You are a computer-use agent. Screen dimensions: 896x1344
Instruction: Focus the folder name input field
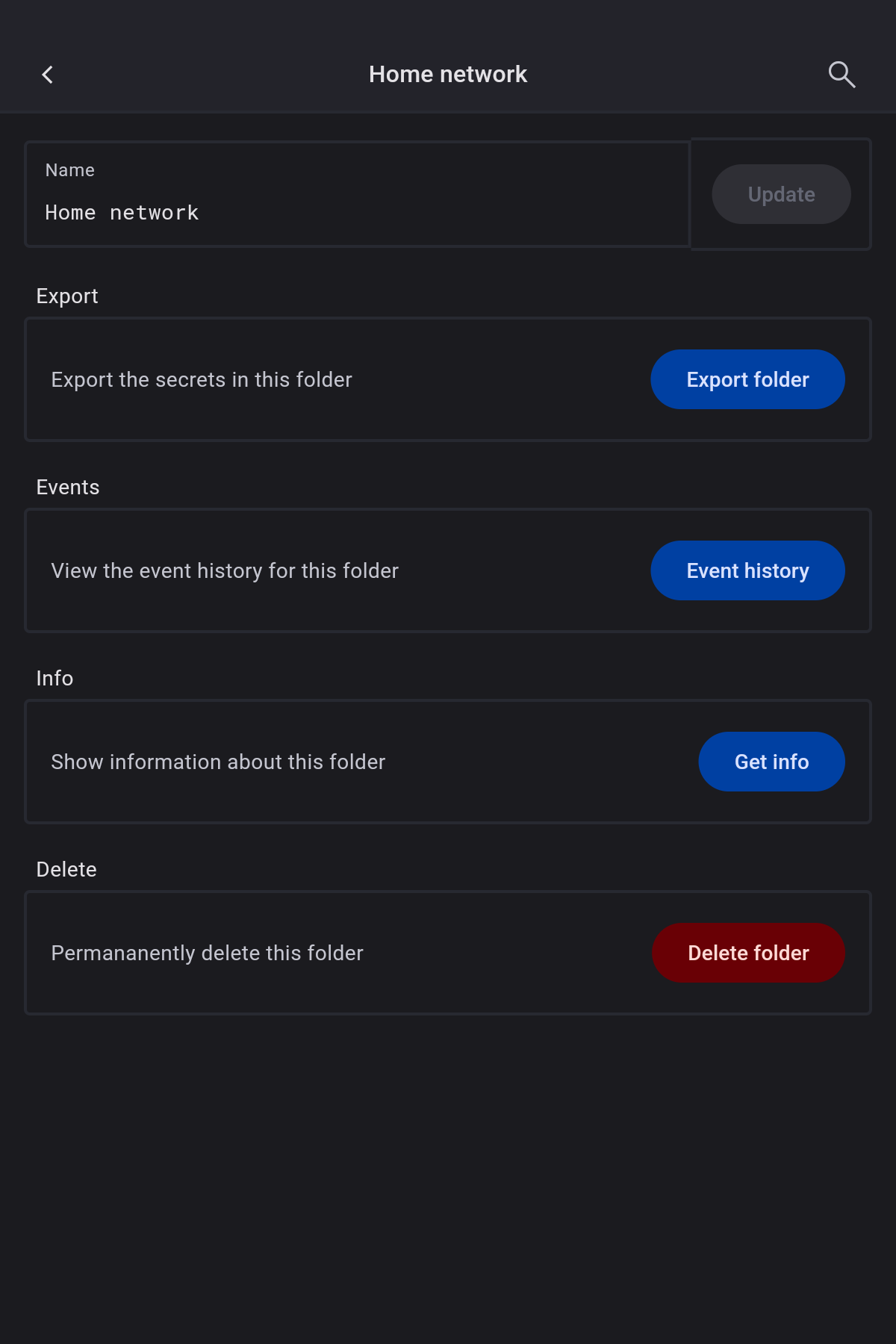point(357,212)
